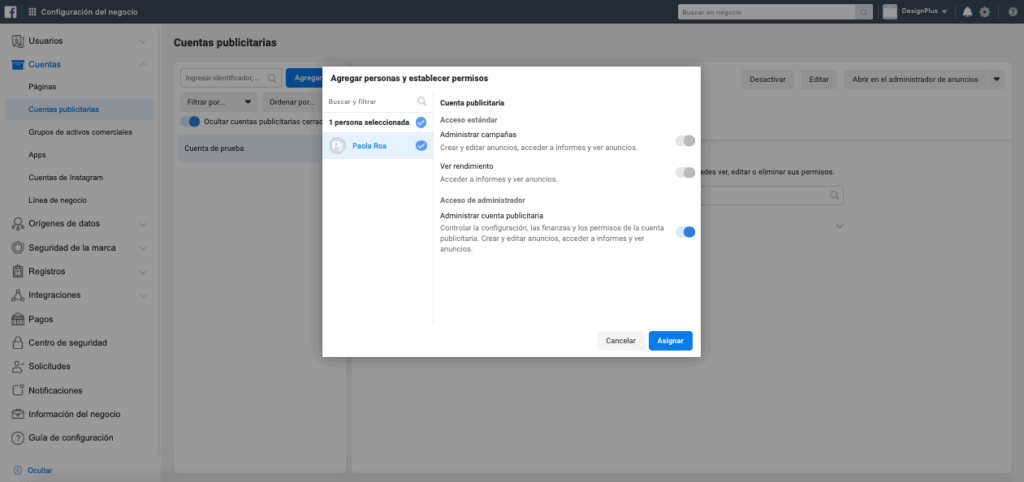Viewport: 1024px width, 482px height.
Task: Open the Ordenar por dropdown
Action: click(x=293, y=102)
